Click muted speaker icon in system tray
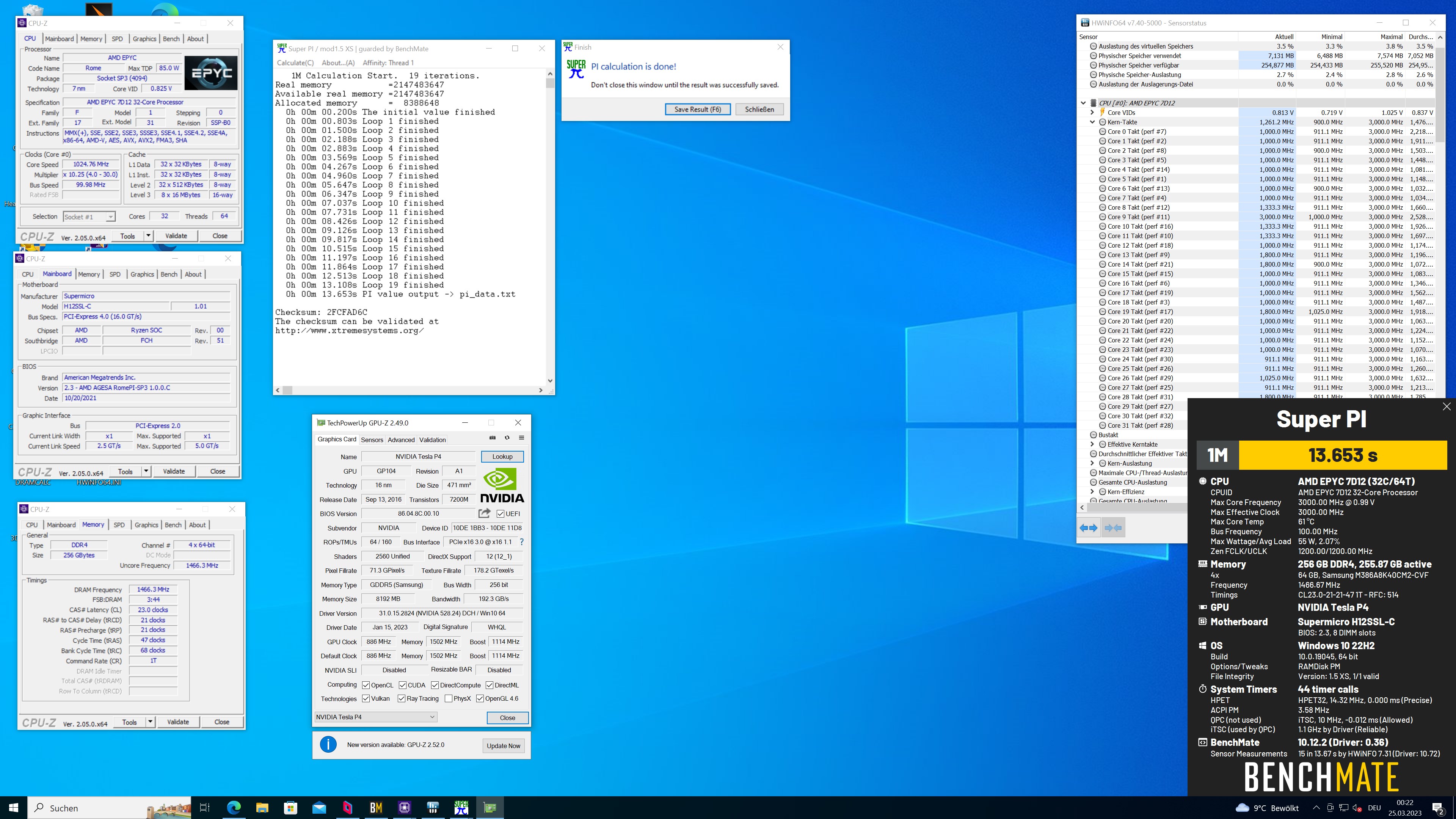Viewport: 1456px width, 819px height. (x=1357, y=808)
